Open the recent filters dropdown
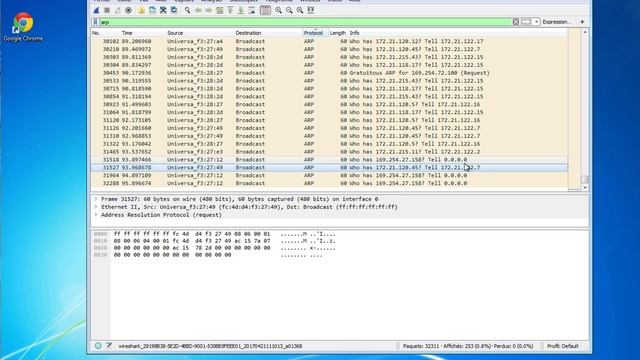 (537, 22)
